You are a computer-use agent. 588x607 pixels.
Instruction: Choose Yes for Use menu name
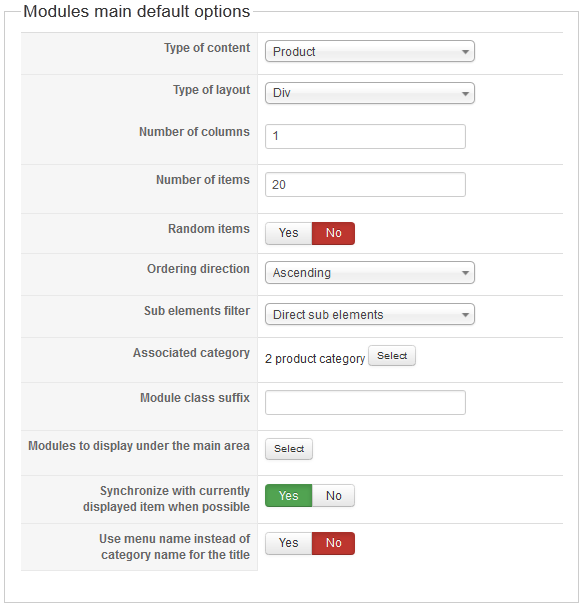[x=289, y=543]
